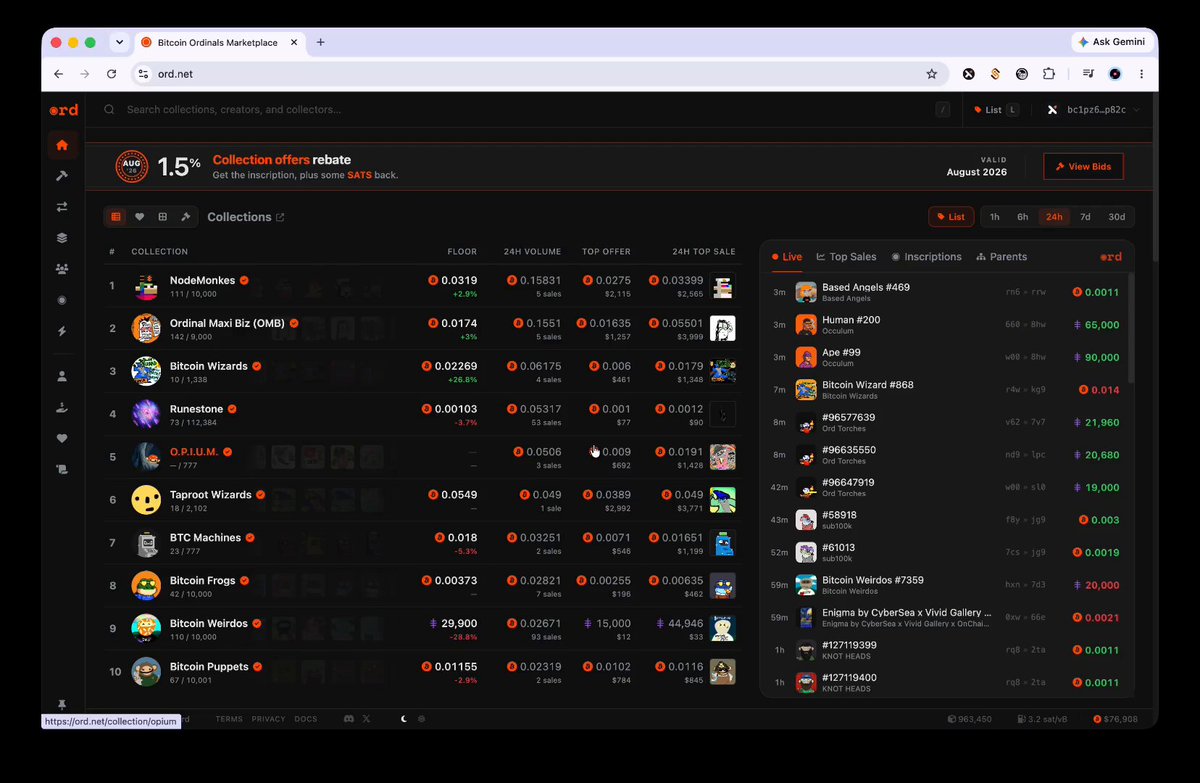Select the 7d time range

pos(1085,217)
